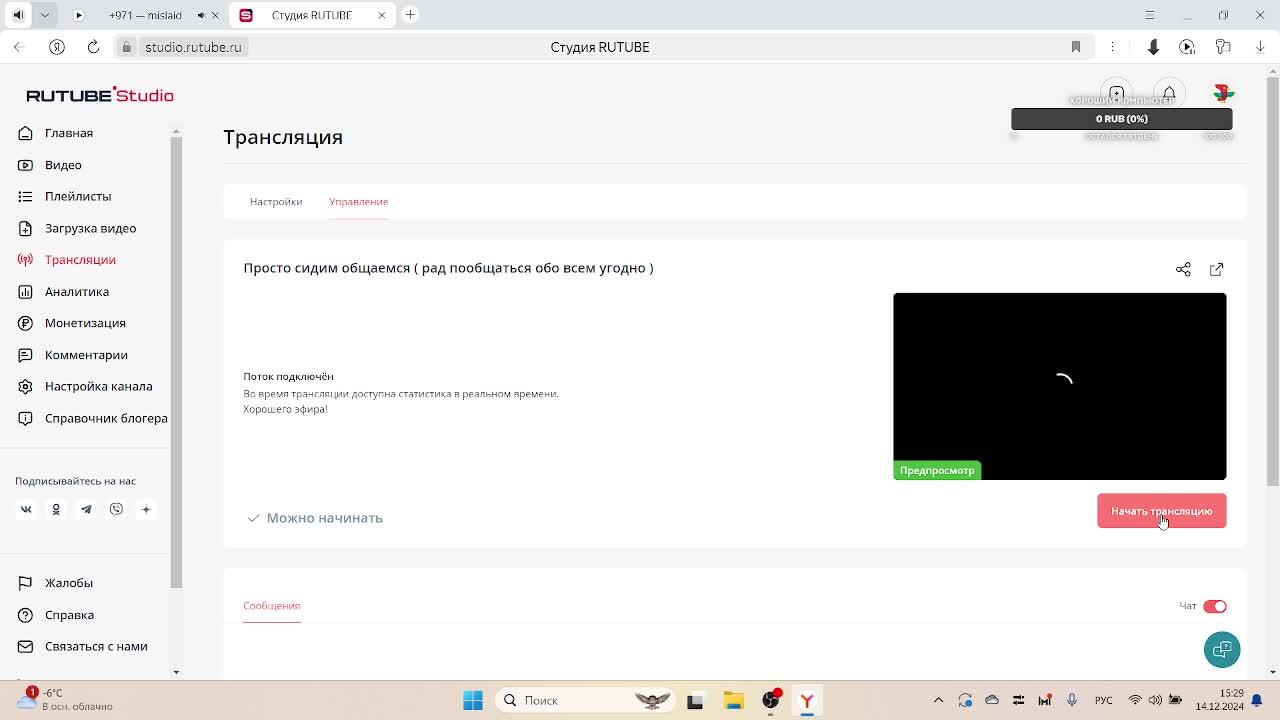Close the Студия RUTUBE tab
This screenshot has width=1280, height=720.
click(x=381, y=15)
